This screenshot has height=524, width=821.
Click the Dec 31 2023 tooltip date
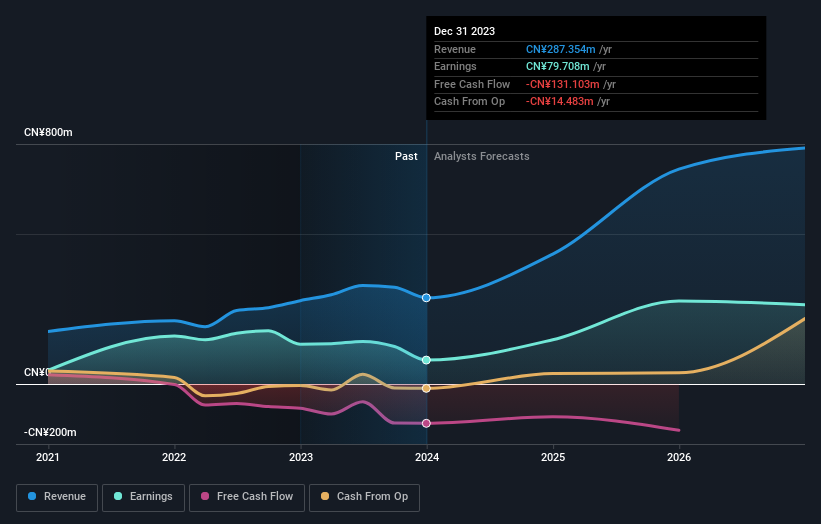click(464, 31)
